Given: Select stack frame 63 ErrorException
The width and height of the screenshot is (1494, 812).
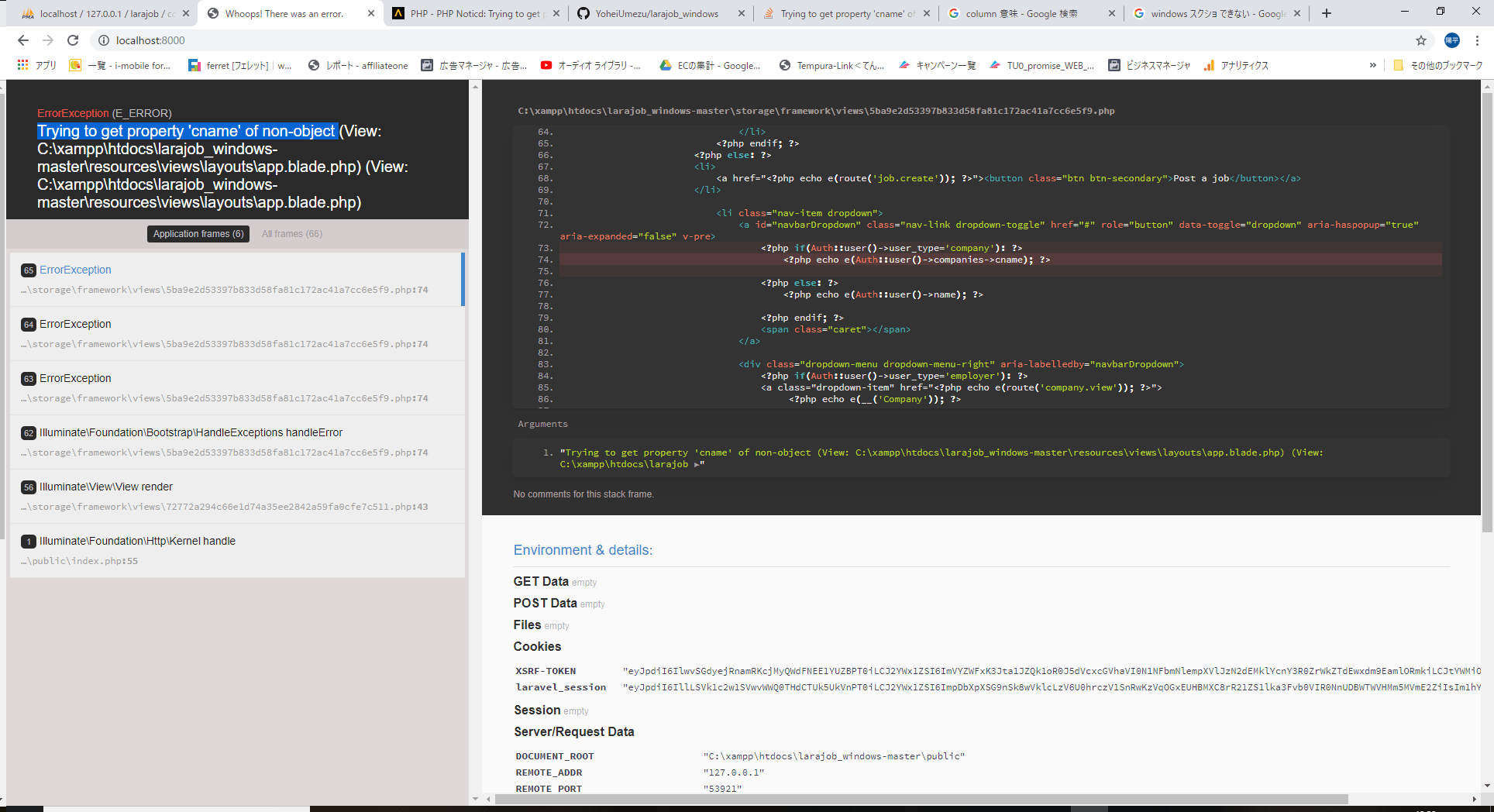Looking at the screenshot, I should [237, 387].
